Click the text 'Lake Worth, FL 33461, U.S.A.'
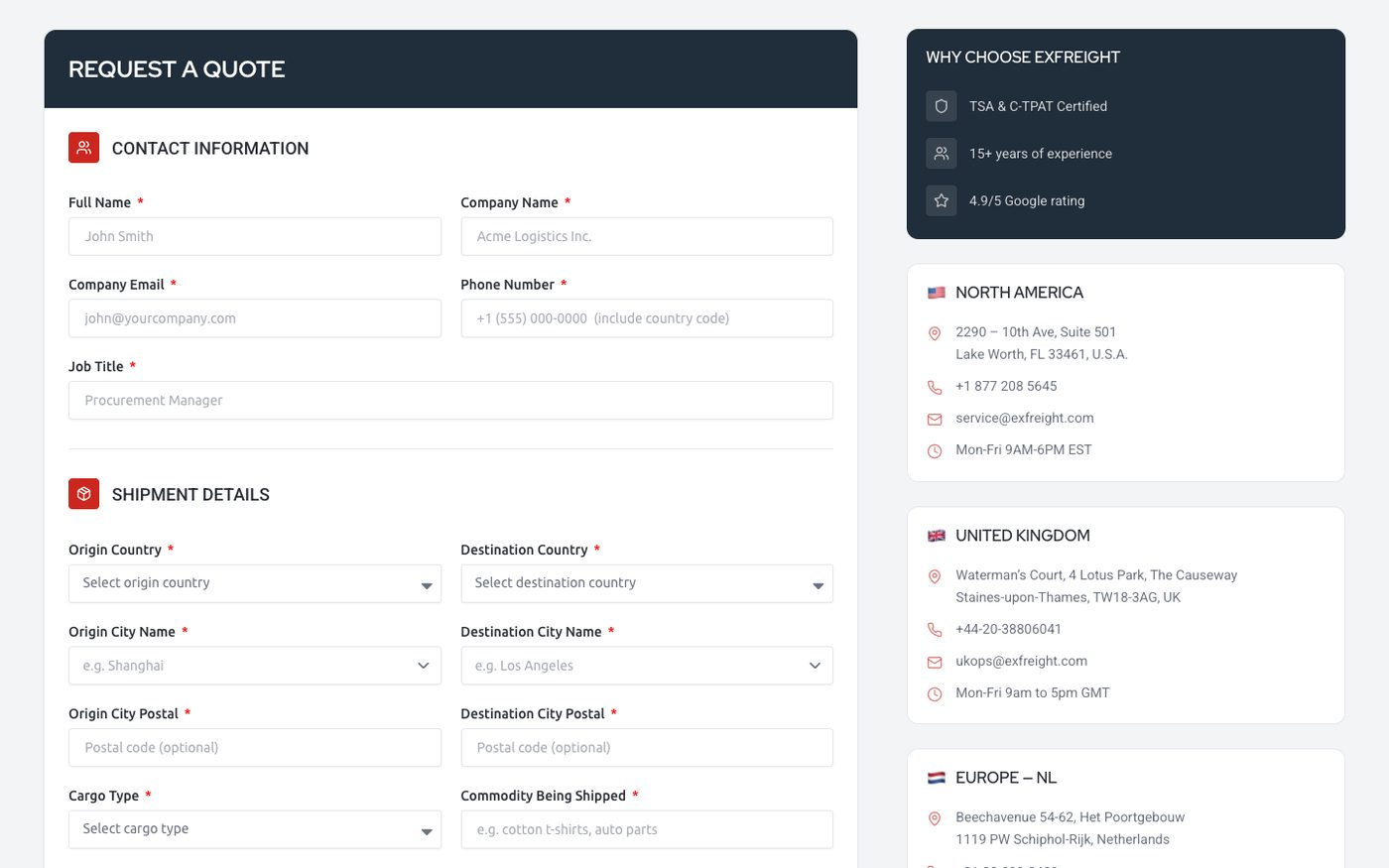Viewport: 1389px width, 868px height. pyautogui.click(x=1042, y=354)
